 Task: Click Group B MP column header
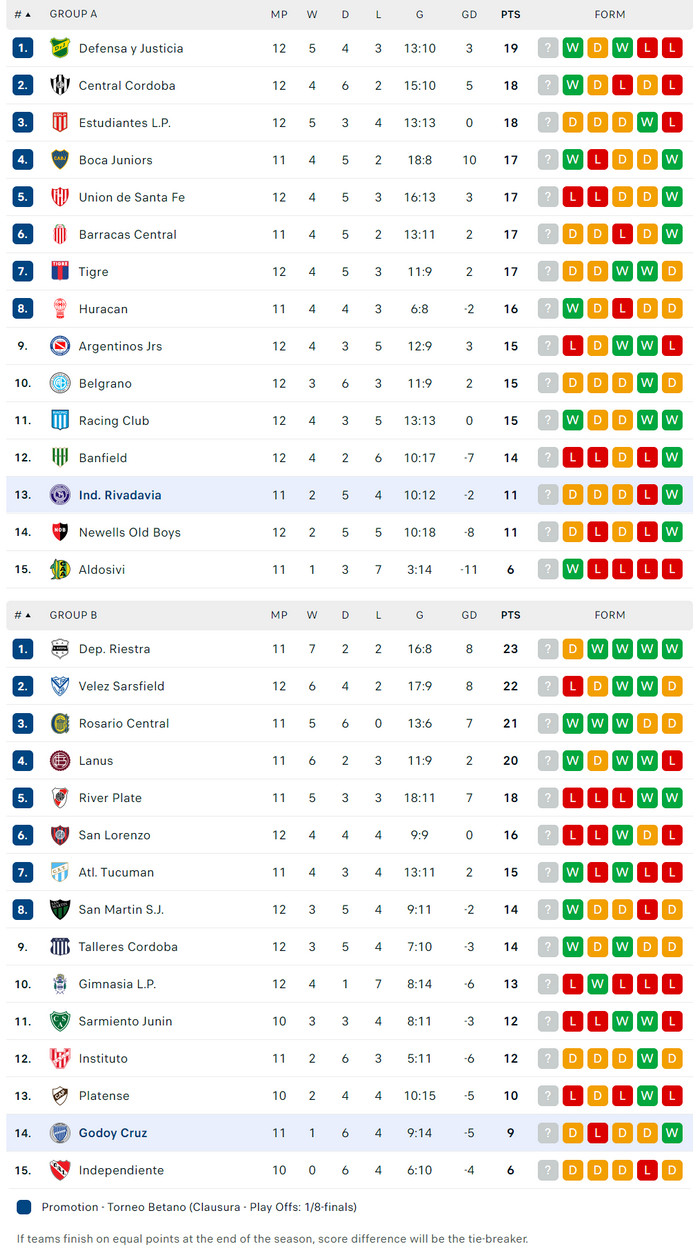[x=279, y=615]
